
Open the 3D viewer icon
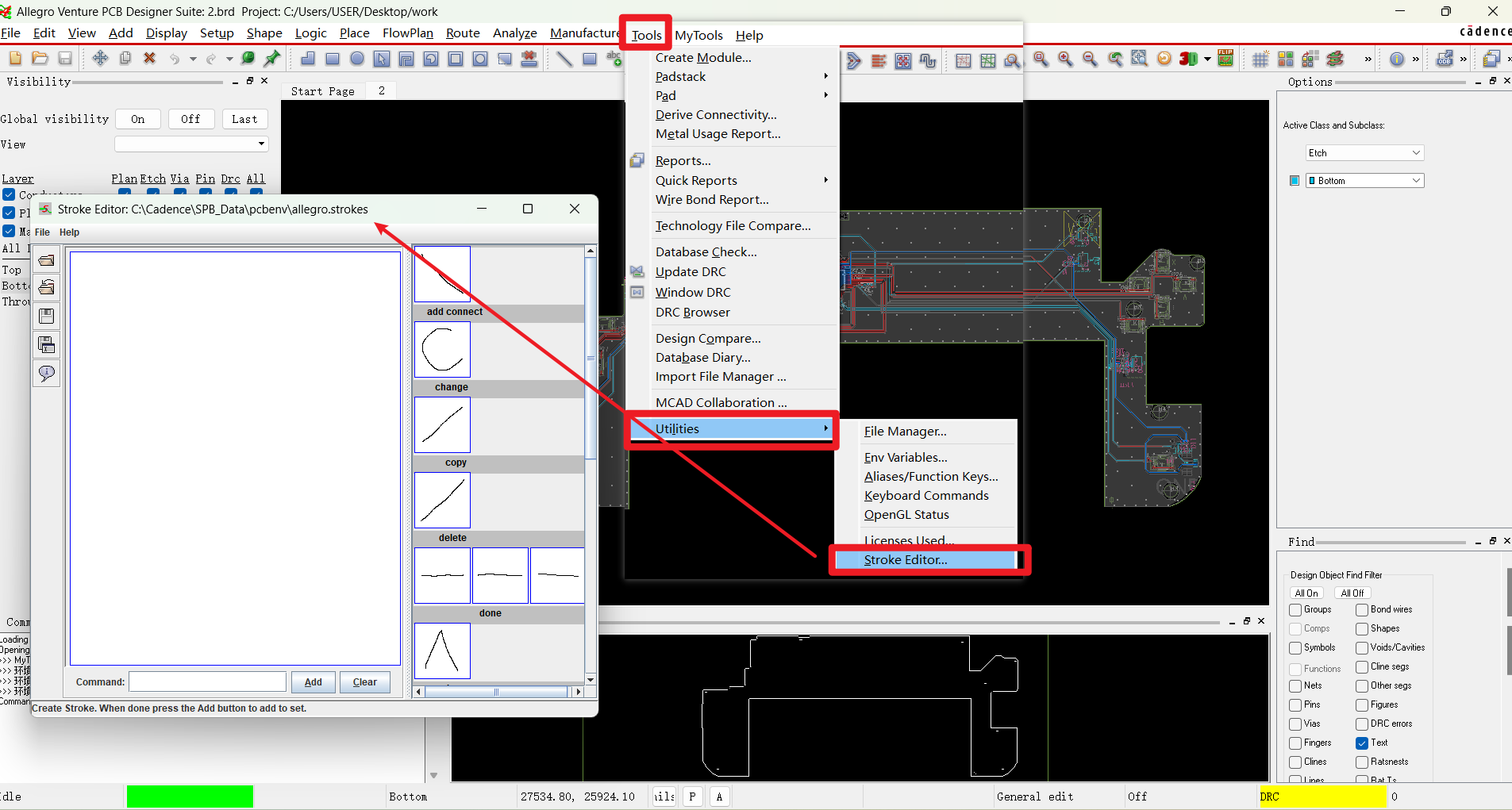pyautogui.click(x=1188, y=59)
